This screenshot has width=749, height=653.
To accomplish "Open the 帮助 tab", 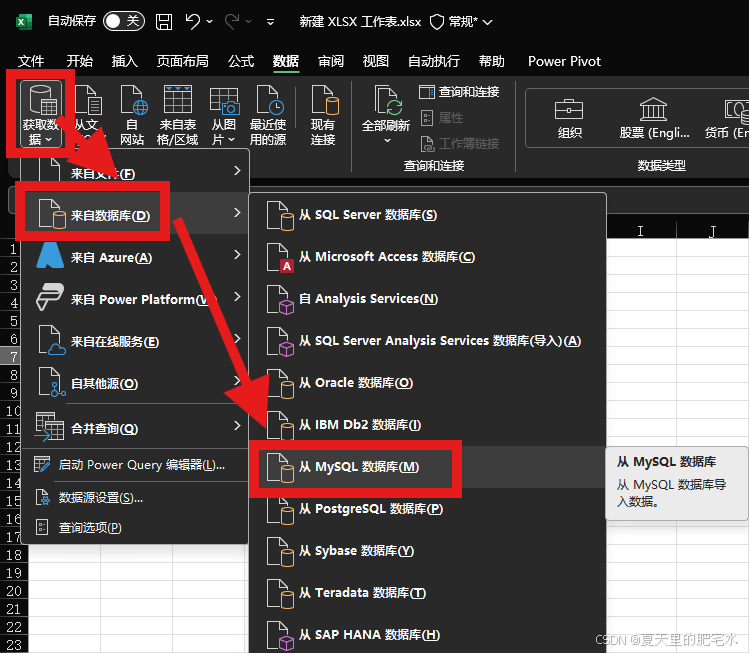I will 492,61.
